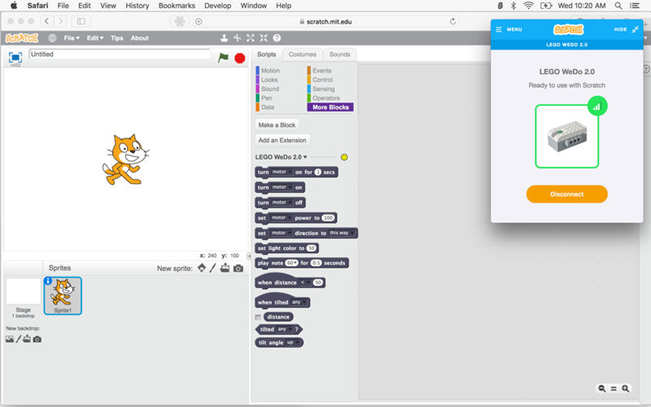Click the project title field Untitled

click(120, 54)
